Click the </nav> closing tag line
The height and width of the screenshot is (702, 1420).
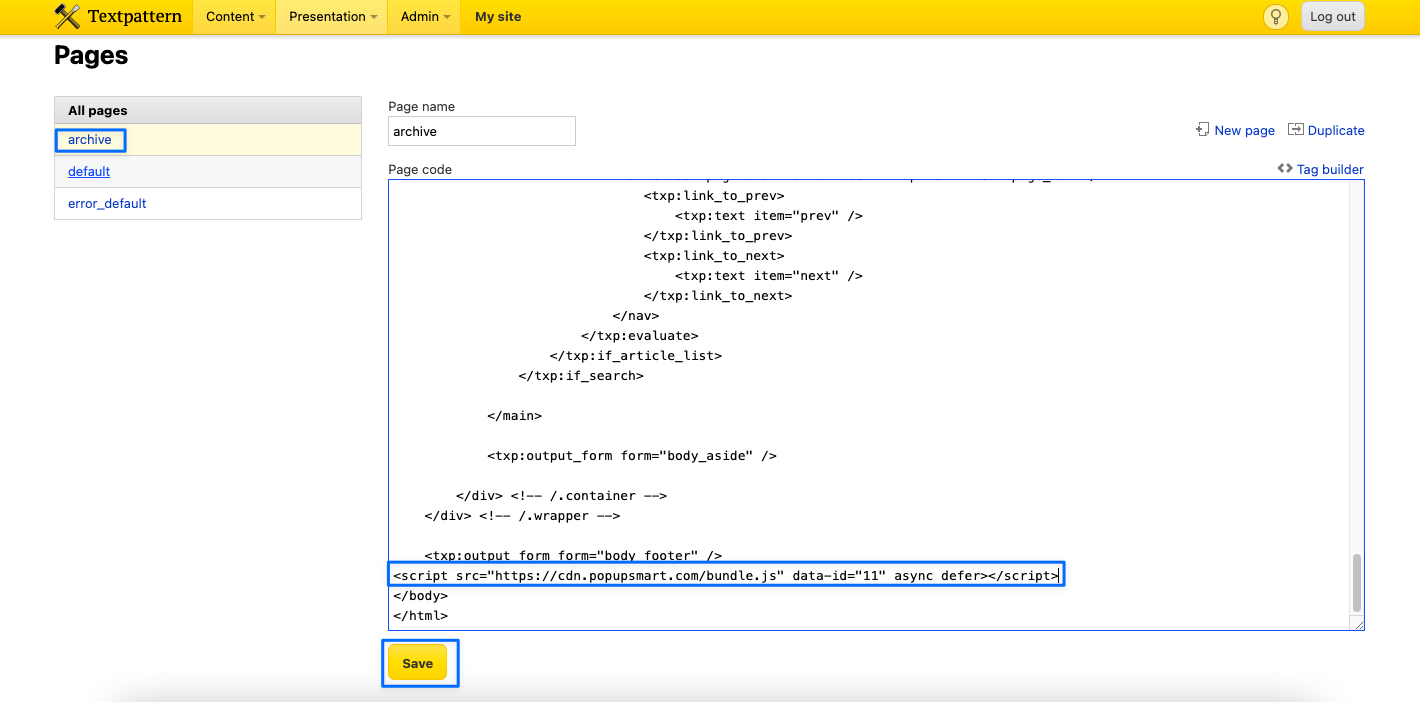(x=636, y=315)
